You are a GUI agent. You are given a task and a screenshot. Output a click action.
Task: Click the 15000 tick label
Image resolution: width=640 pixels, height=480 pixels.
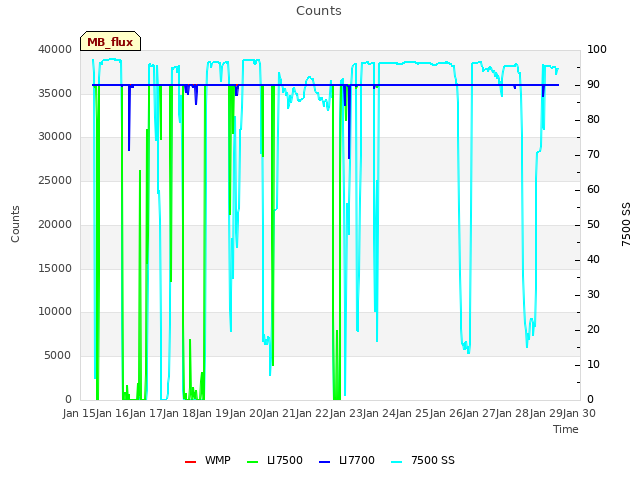coord(55,269)
